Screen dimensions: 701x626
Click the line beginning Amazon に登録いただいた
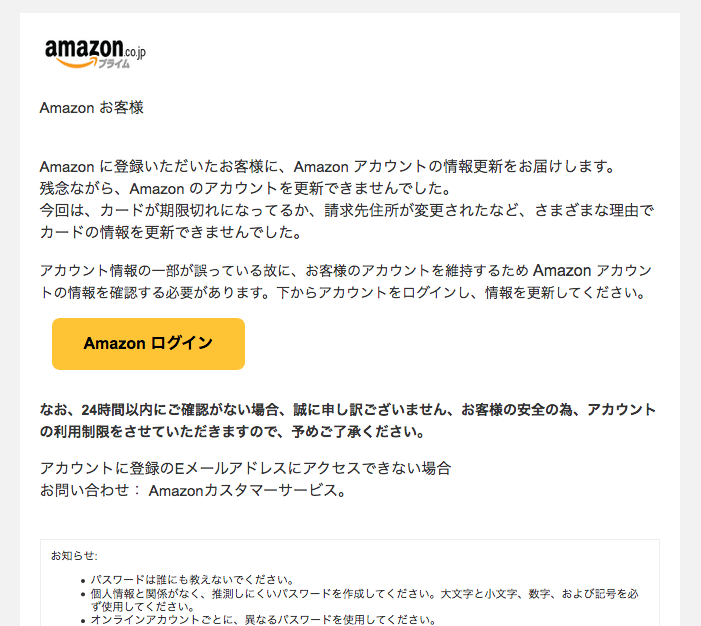[x=327, y=167]
